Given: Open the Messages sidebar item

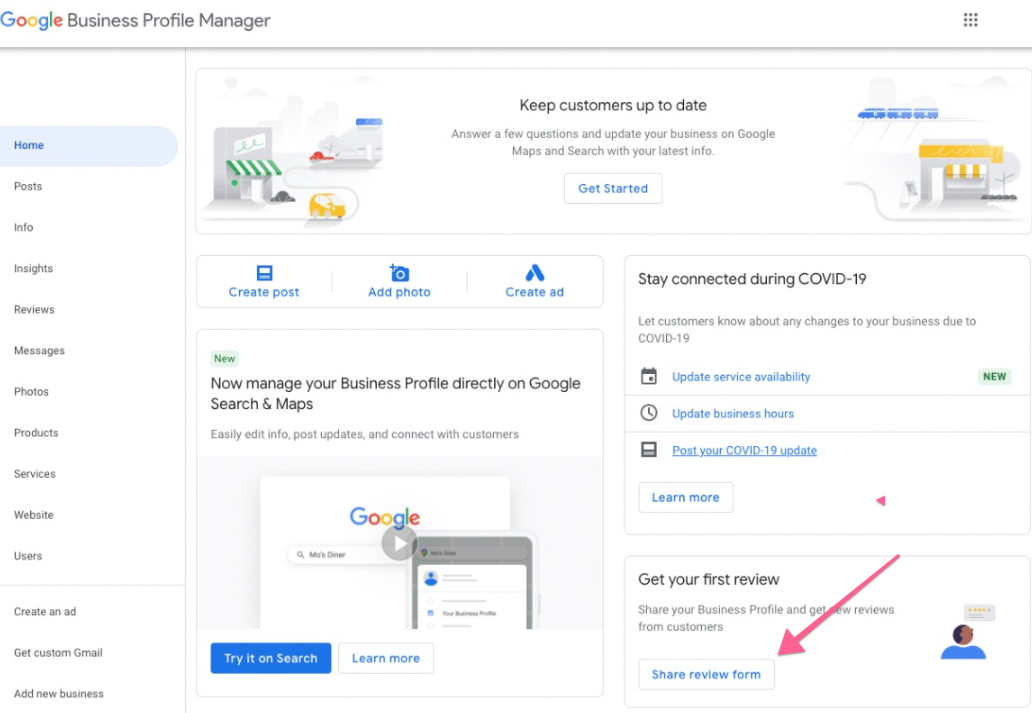Looking at the screenshot, I should [39, 351].
